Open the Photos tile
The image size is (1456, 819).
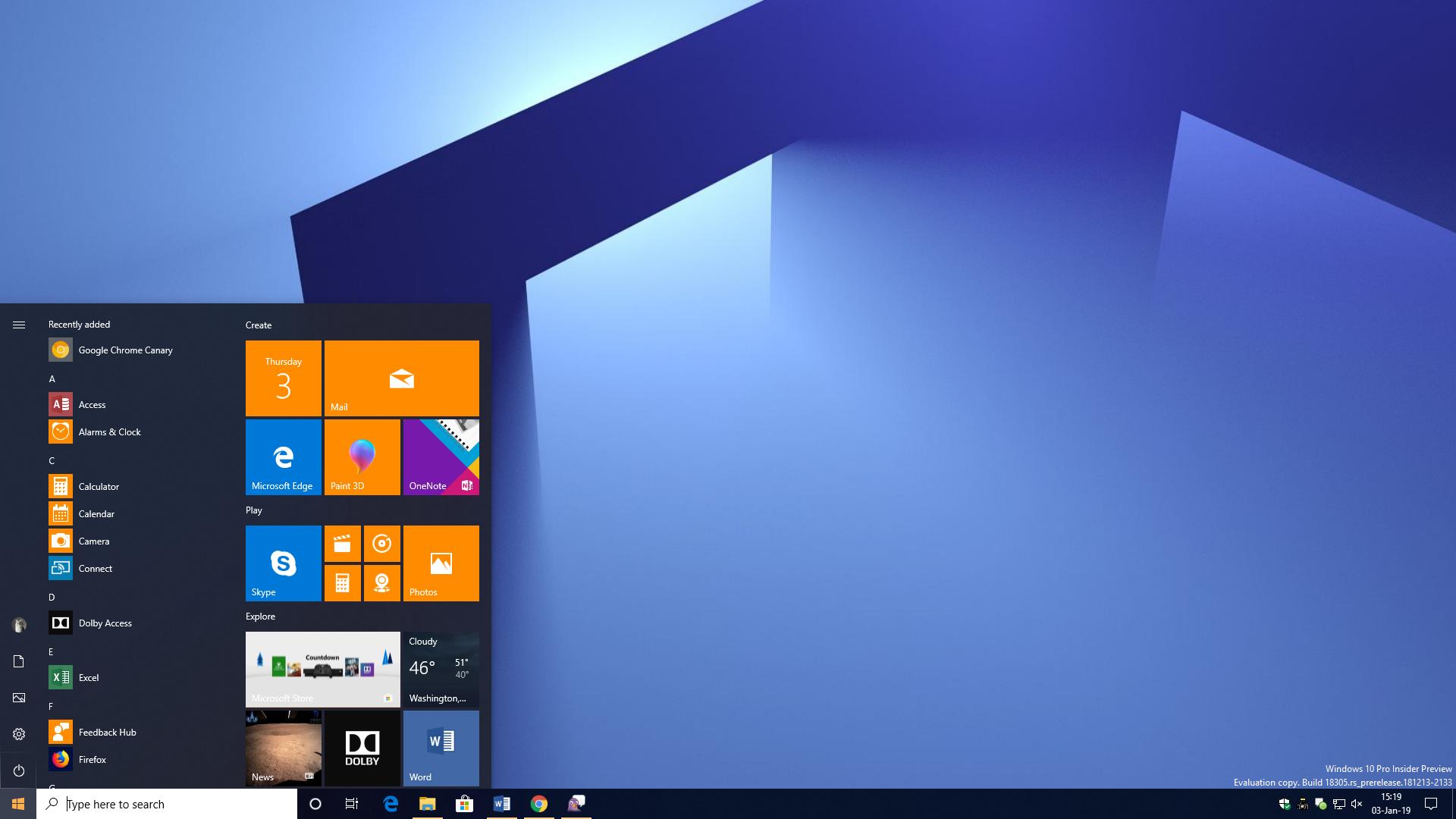click(x=441, y=563)
